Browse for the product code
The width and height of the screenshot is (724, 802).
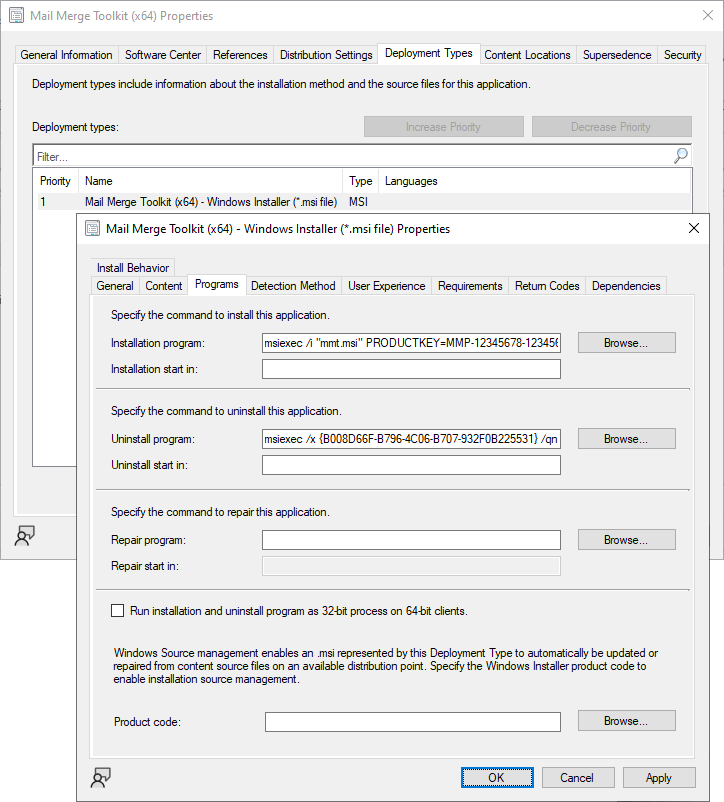tap(626, 721)
